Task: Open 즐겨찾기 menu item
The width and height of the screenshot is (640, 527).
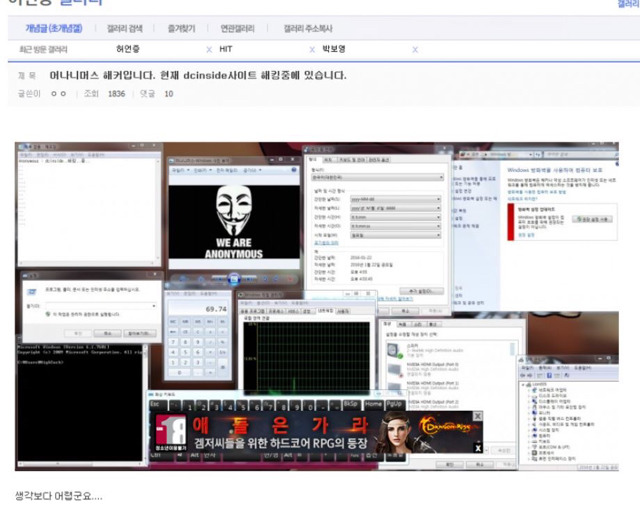Action: [x=181, y=29]
